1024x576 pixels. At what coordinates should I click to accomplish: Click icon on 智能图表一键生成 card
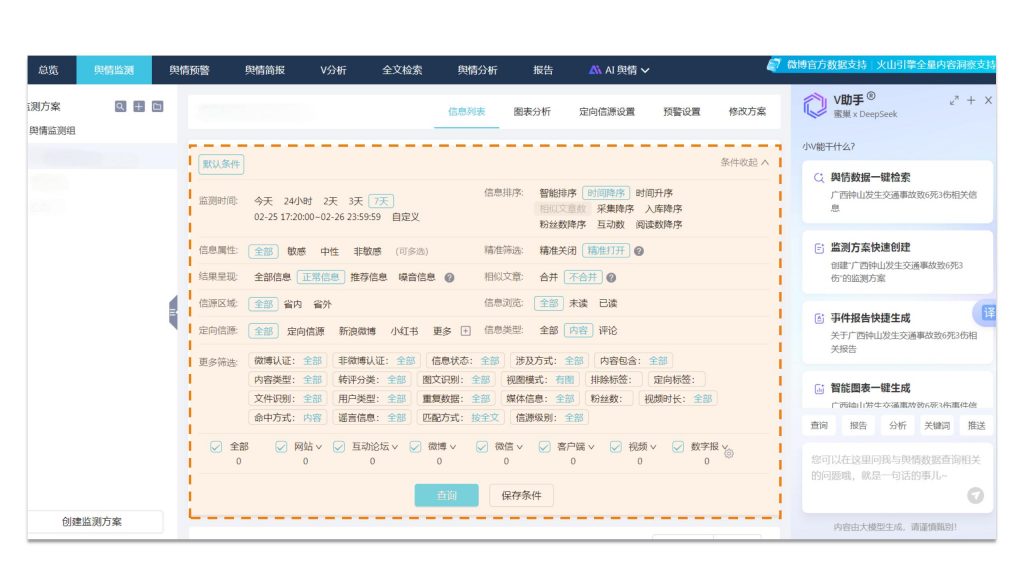pos(819,389)
